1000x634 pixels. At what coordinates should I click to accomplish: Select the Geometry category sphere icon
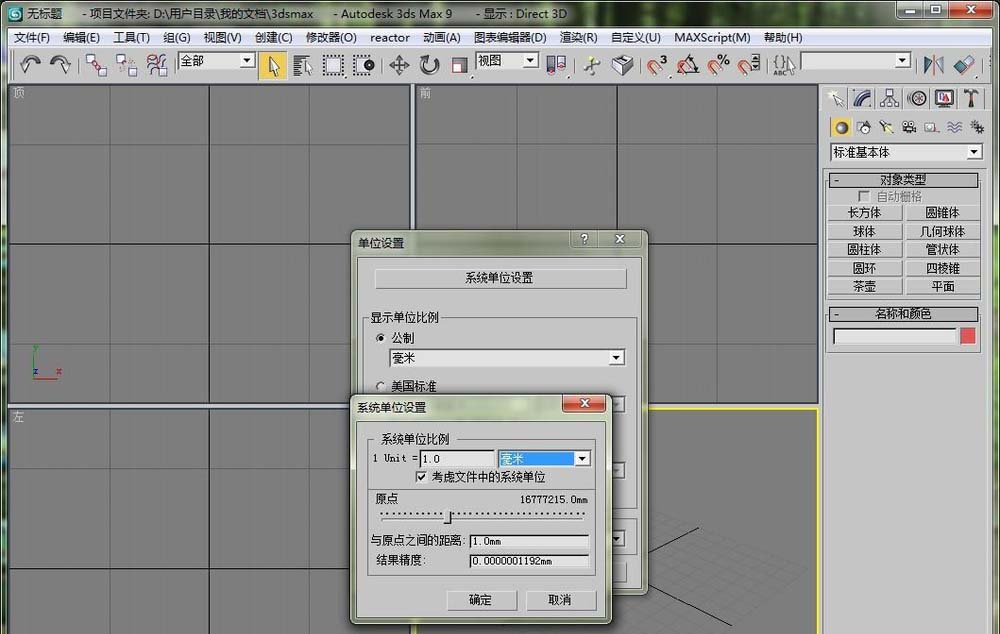[841, 128]
